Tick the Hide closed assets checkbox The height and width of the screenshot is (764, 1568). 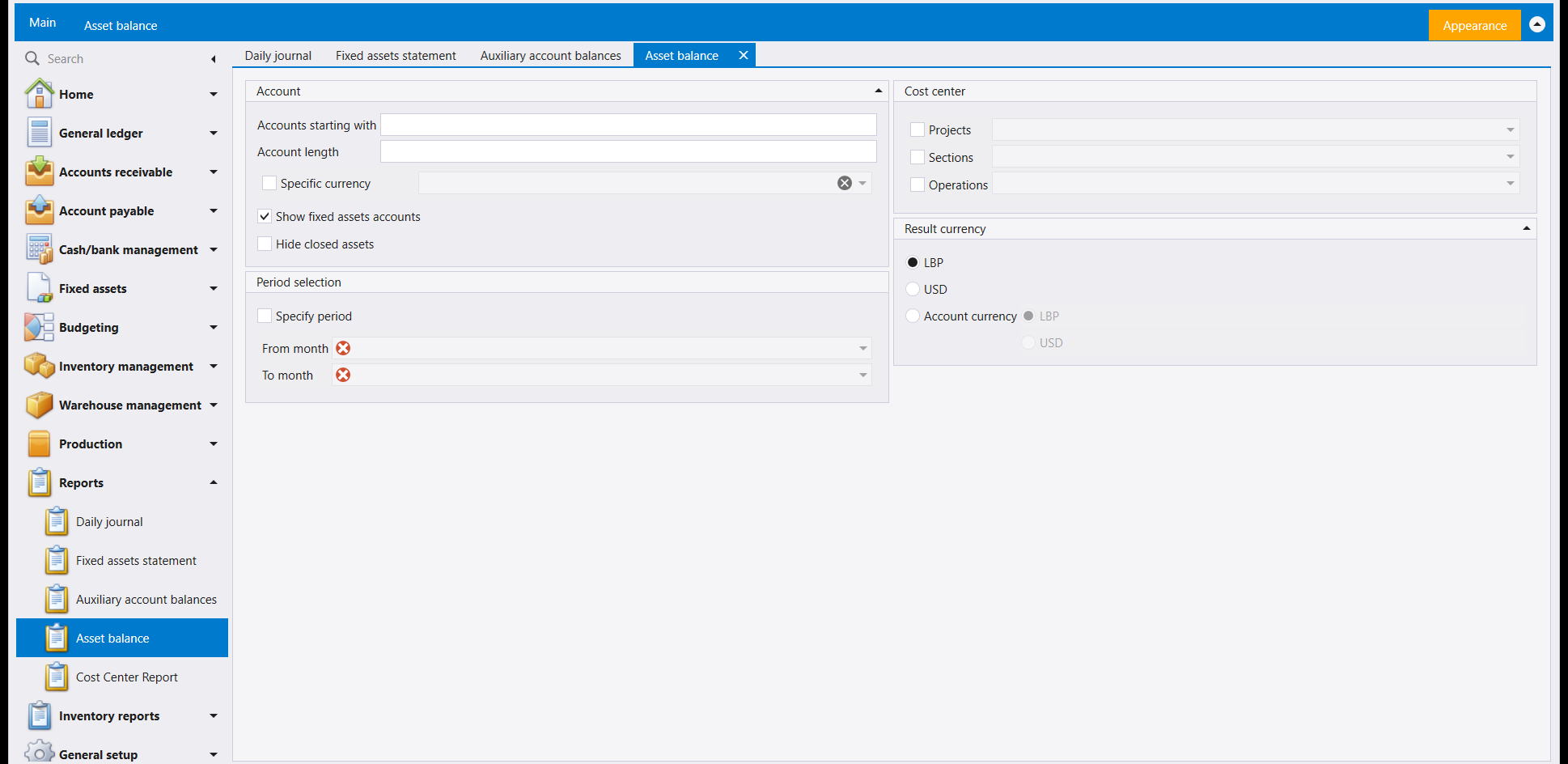(265, 244)
